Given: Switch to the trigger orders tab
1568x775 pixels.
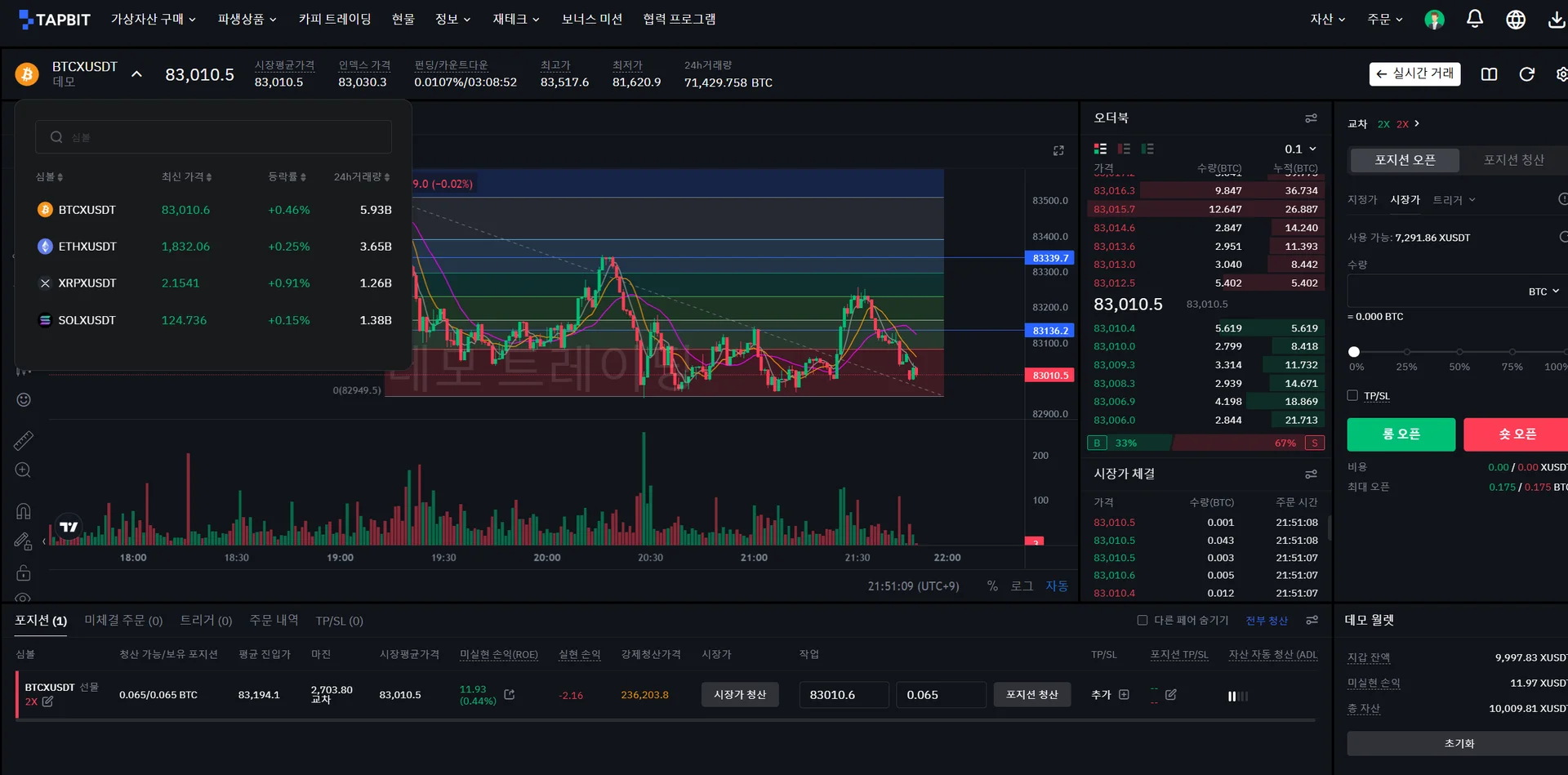Looking at the screenshot, I should pos(206,621).
